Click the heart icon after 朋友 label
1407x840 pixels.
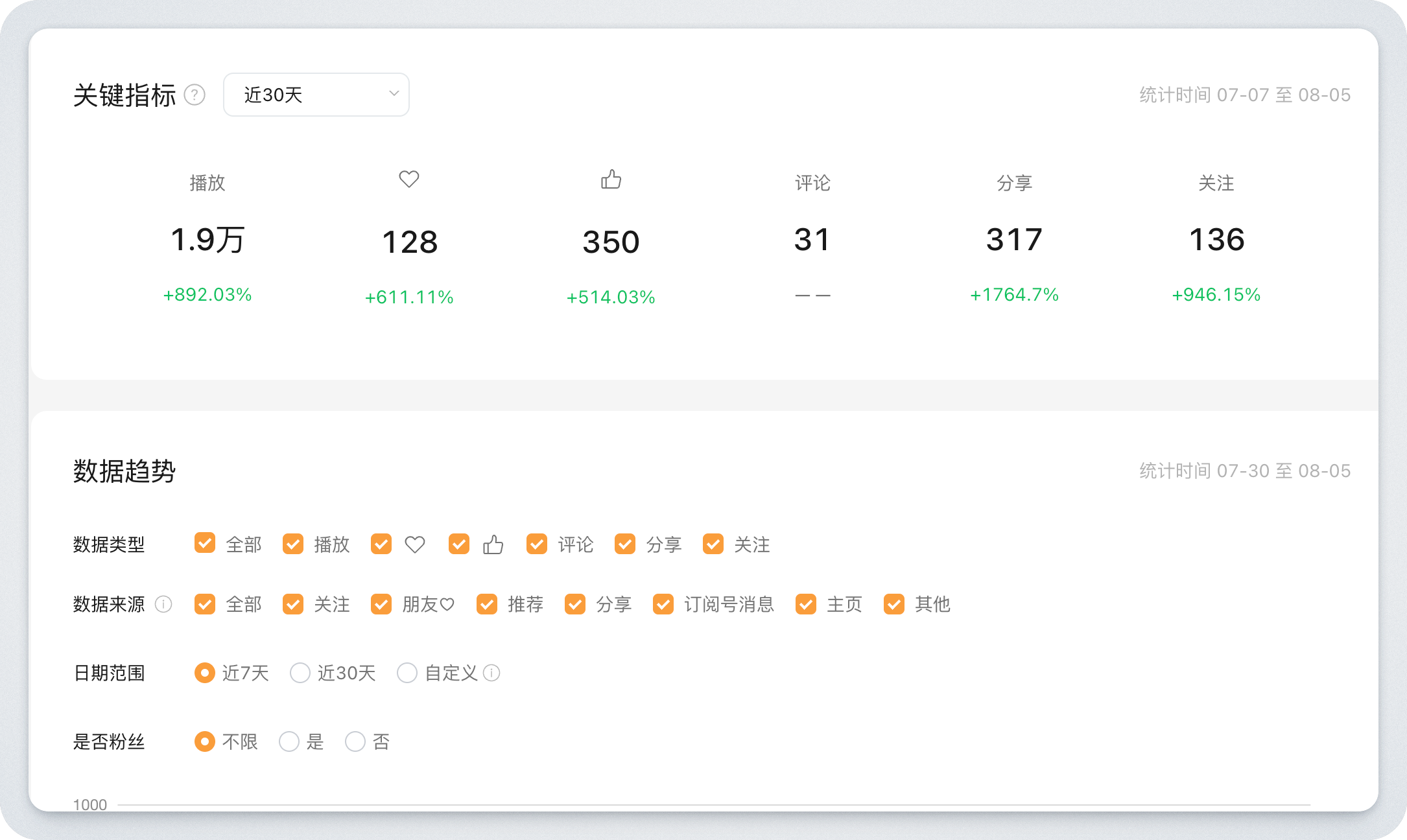(x=447, y=604)
